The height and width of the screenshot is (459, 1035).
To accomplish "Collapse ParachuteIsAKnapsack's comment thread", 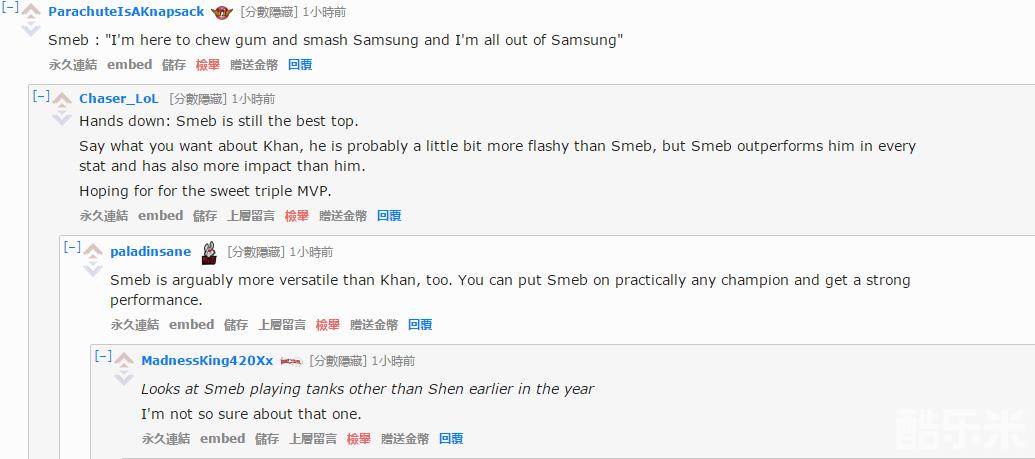I will (x=9, y=6).
